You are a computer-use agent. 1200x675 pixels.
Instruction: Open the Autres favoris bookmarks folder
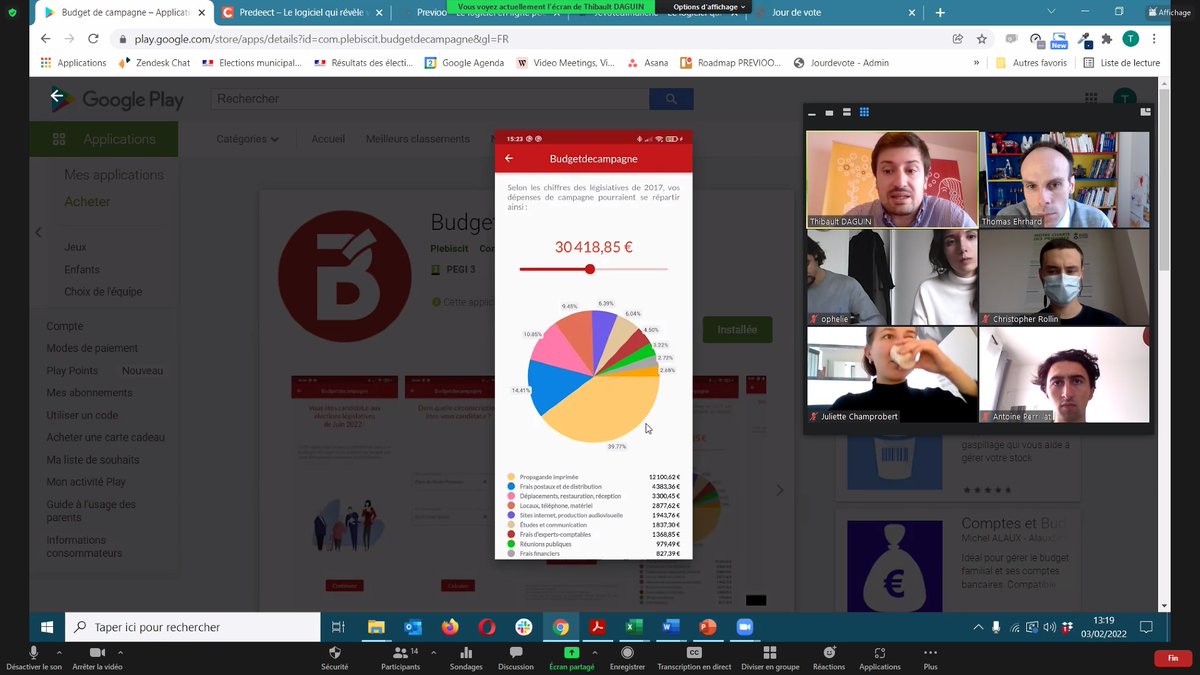1031,62
